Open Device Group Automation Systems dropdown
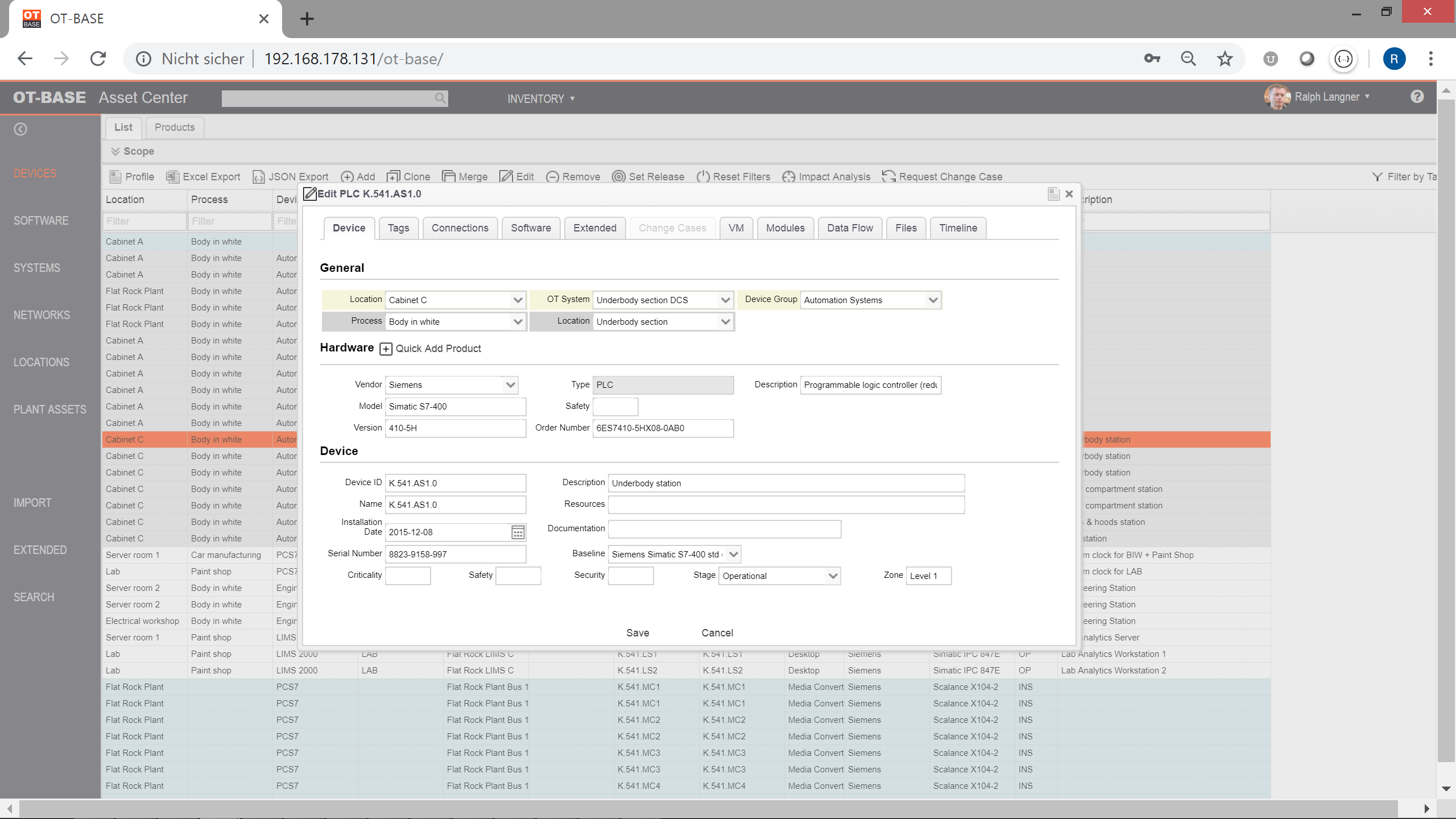 pos(933,300)
